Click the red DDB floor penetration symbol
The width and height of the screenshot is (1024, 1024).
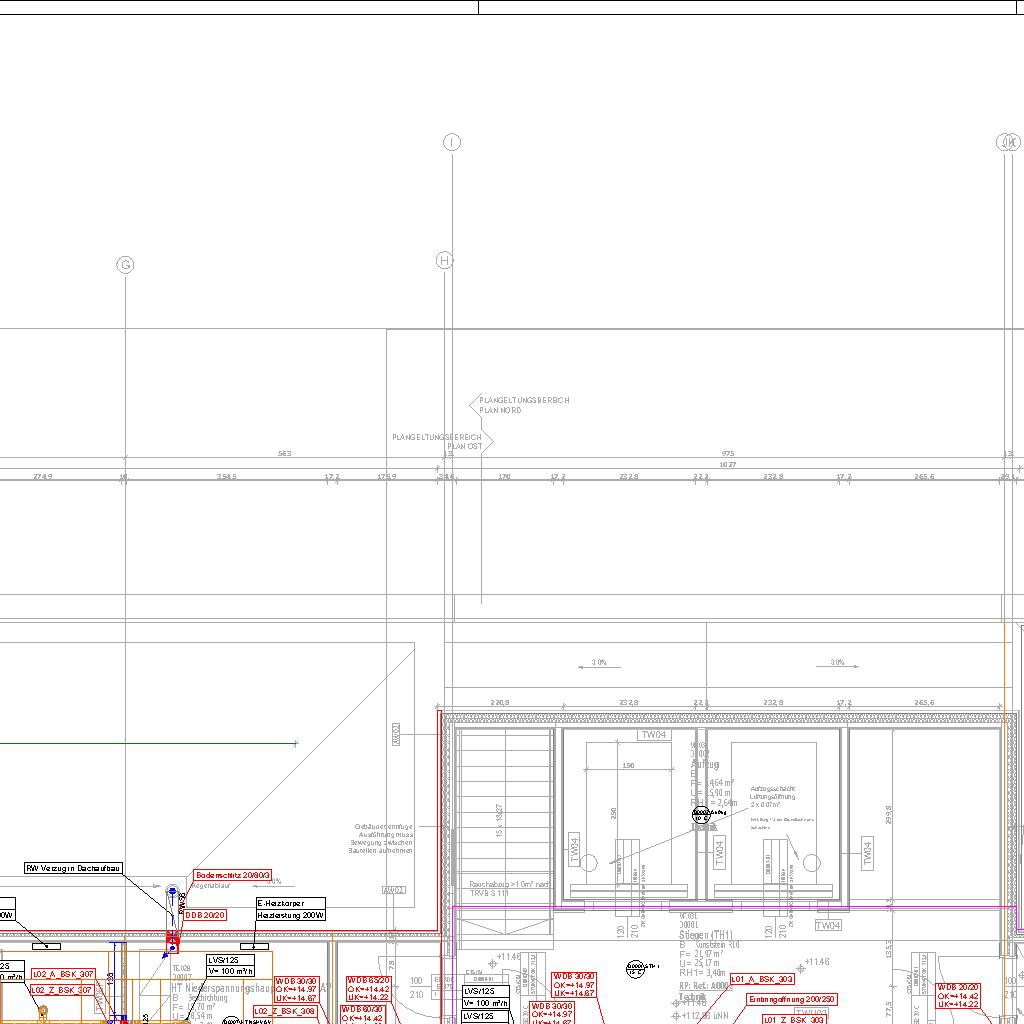172,940
